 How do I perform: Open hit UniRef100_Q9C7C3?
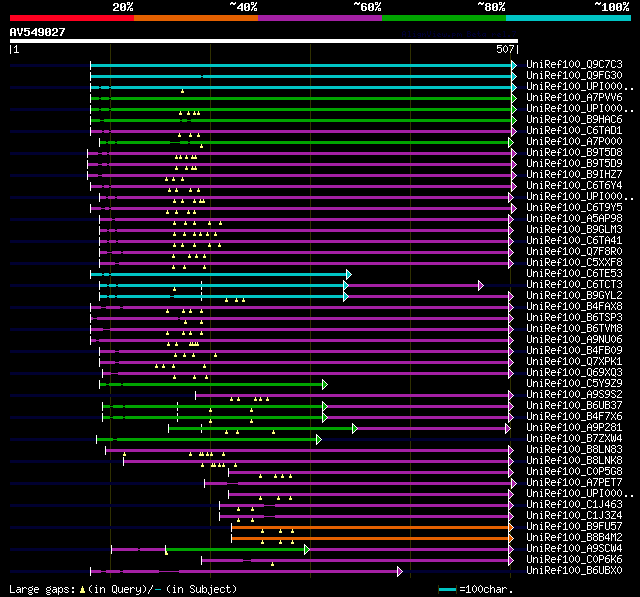[574, 64]
